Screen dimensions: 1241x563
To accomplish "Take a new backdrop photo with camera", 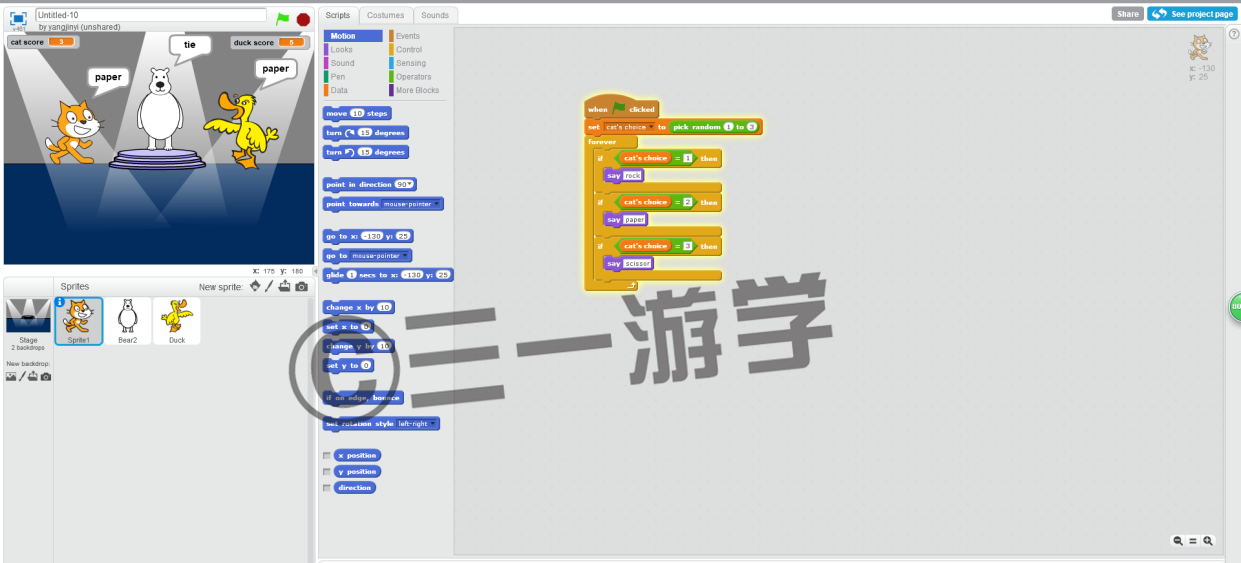I will 45,376.
